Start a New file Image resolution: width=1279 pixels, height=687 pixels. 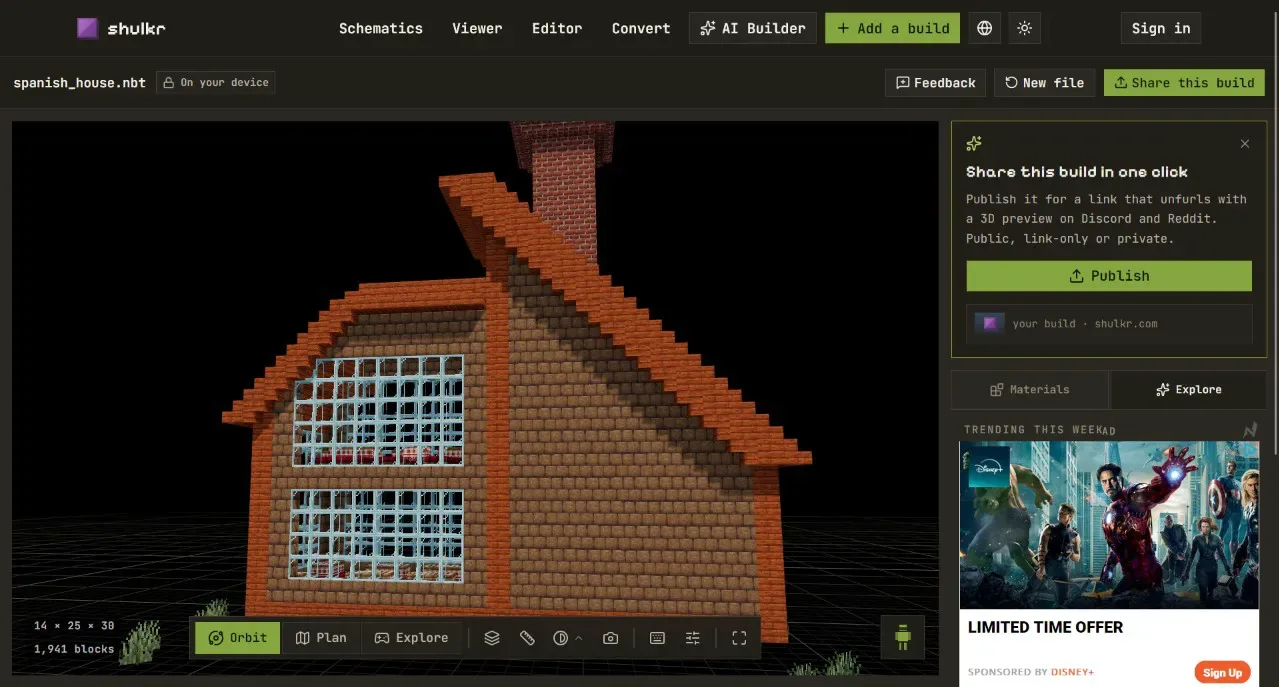[1045, 83]
